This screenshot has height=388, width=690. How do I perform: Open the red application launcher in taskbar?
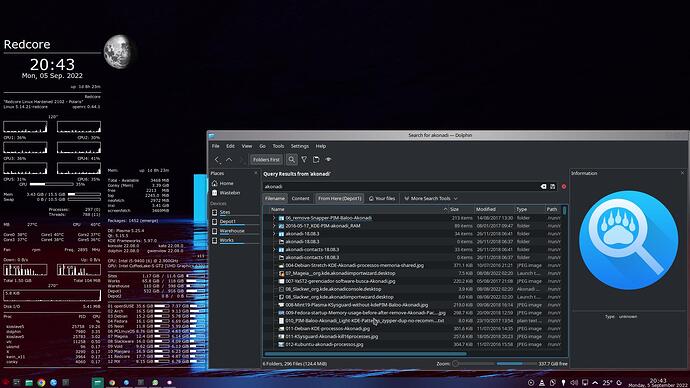point(5,383)
